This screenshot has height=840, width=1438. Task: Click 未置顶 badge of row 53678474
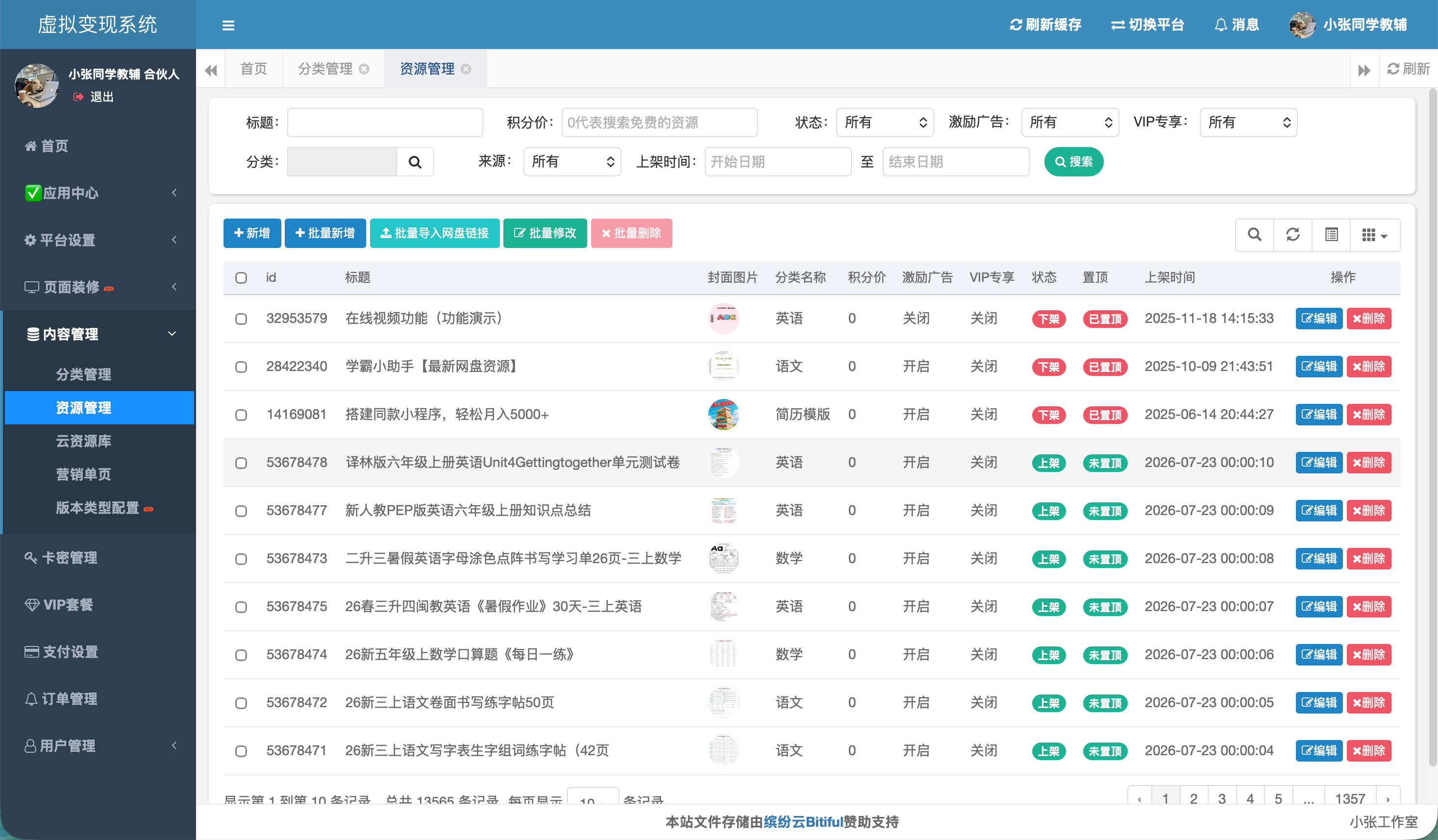click(x=1105, y=655)
